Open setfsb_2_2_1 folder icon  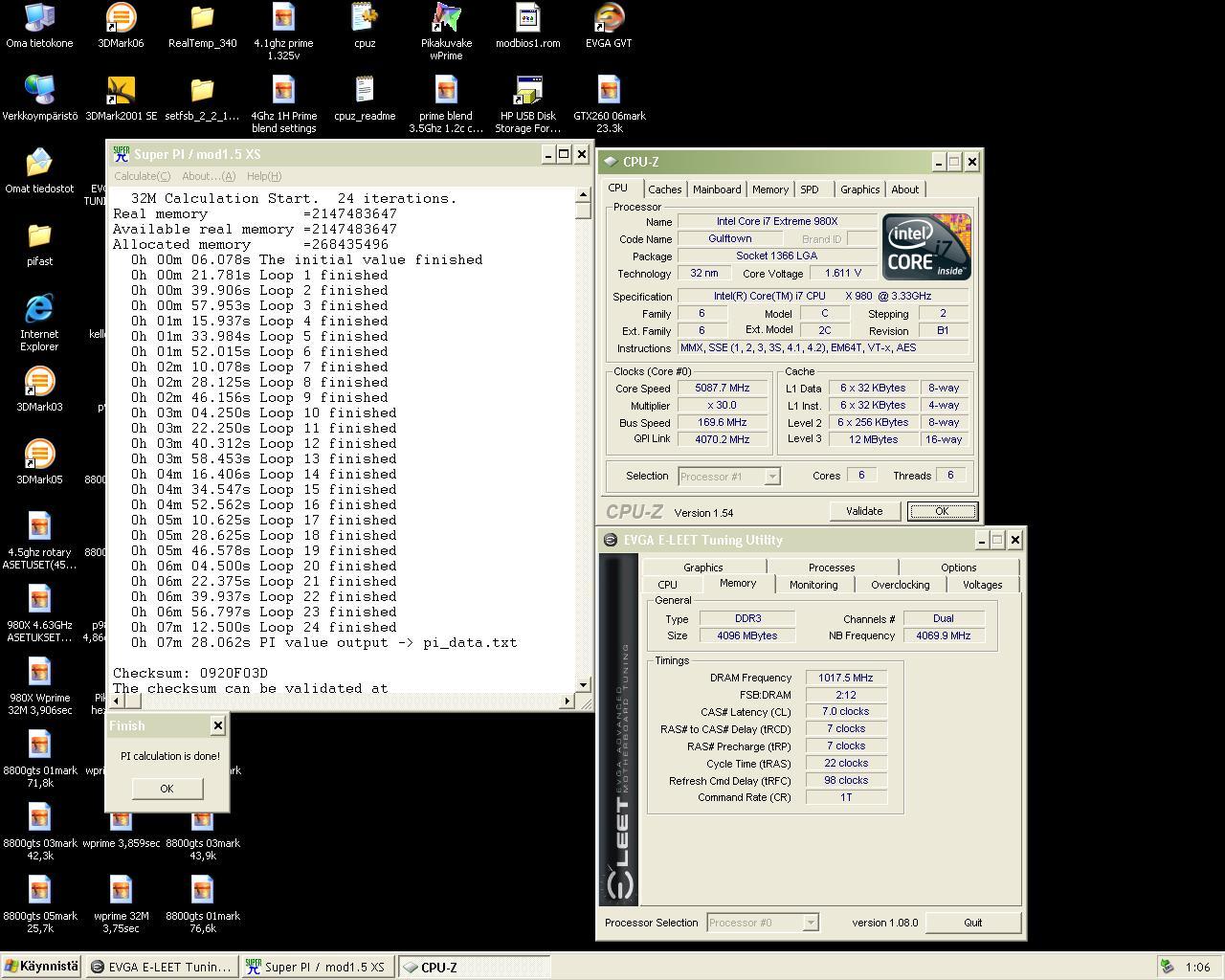tap(202, 99)
